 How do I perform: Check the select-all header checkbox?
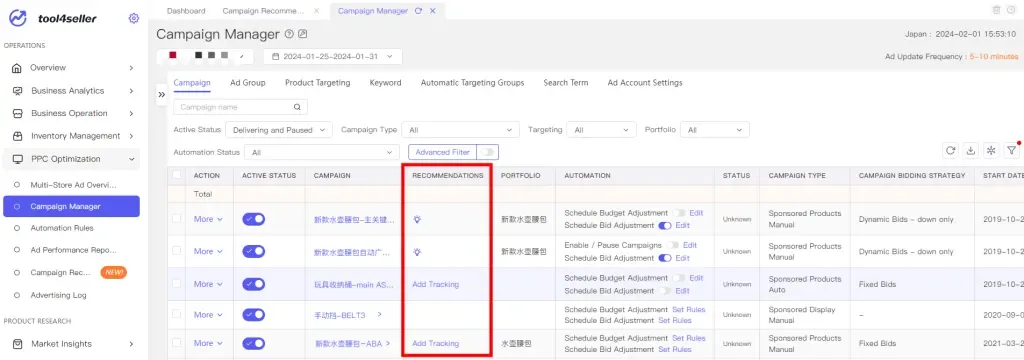(176, 175)
